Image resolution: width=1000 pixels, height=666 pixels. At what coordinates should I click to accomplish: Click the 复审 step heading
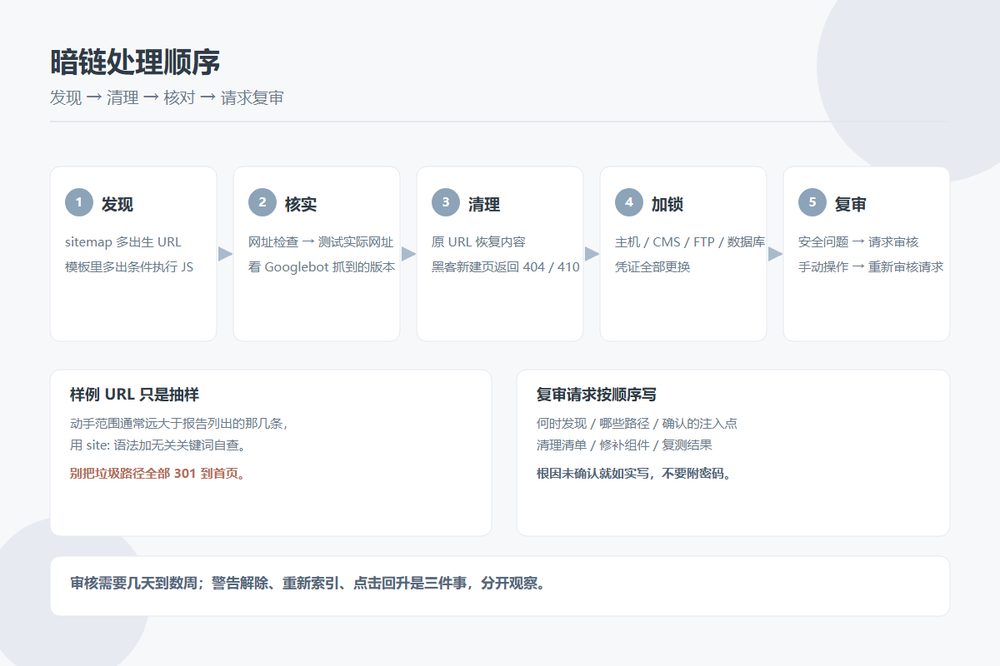[851, 204]
